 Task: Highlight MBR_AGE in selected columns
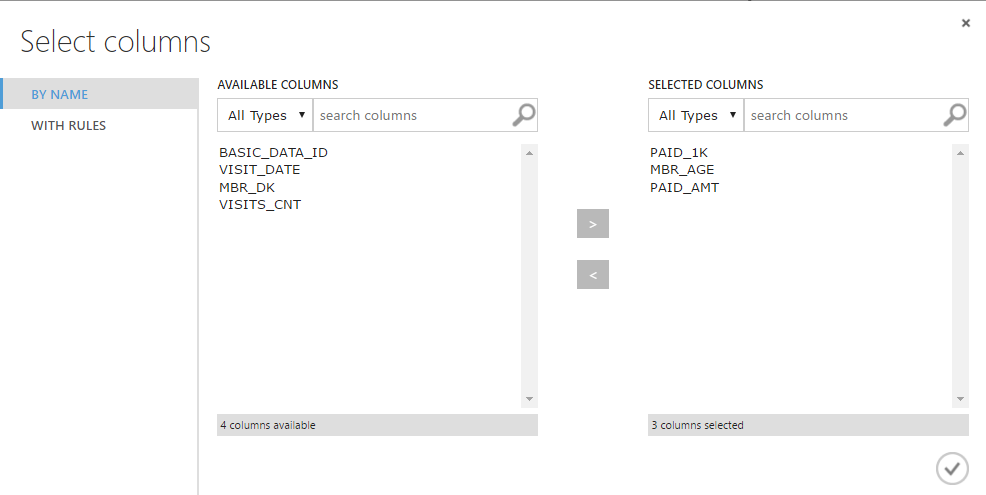tap(682, 170)
